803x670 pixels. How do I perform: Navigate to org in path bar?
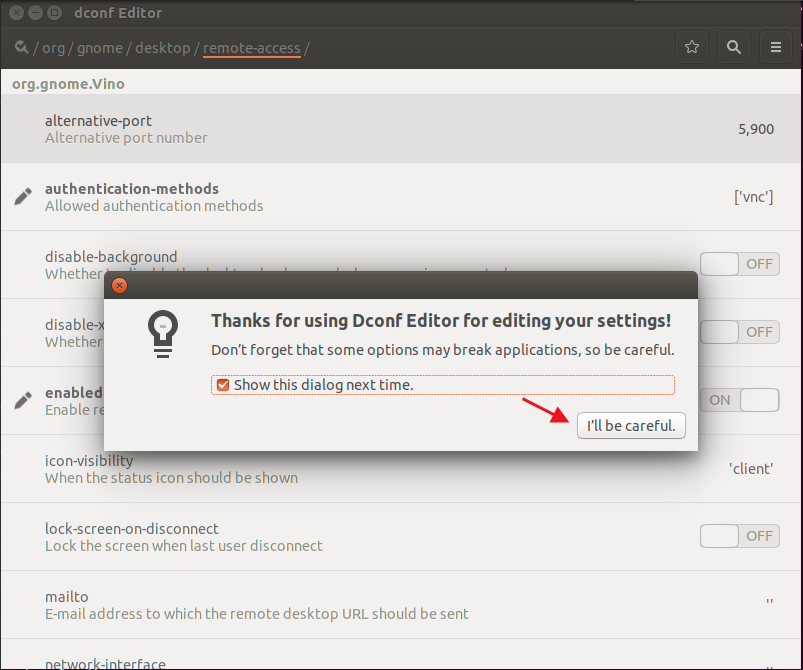click(x=53, y=48)
